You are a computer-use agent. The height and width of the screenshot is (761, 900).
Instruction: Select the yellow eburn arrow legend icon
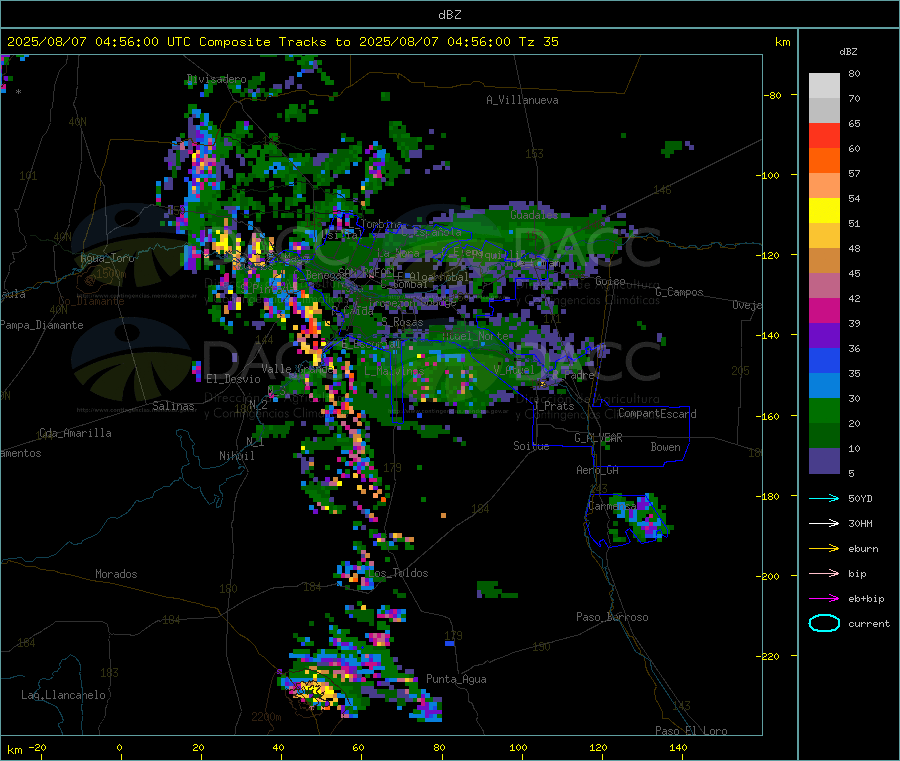pyautogui.click(x=824, y=549)
